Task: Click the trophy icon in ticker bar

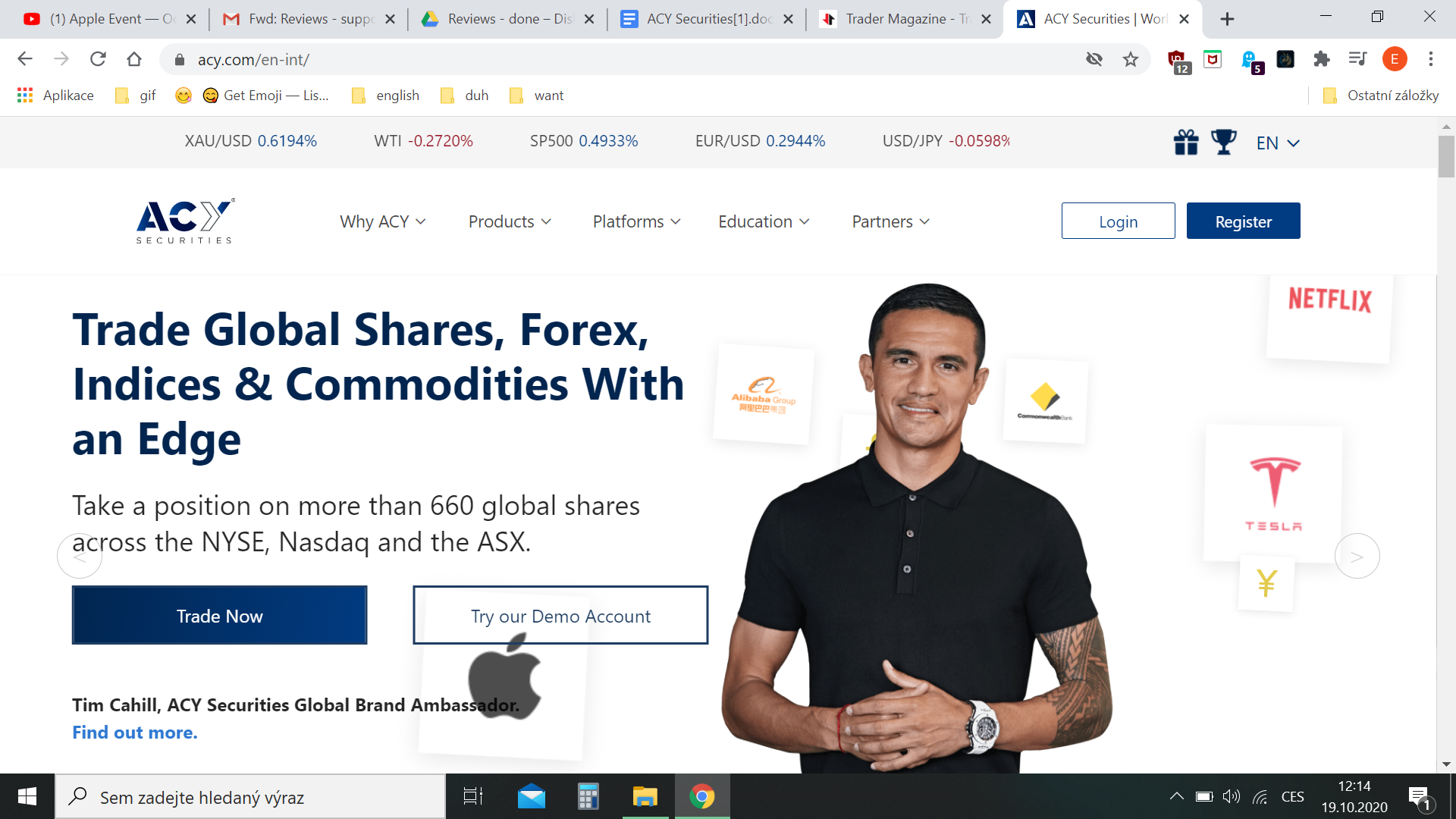Action: (1223, 142)
